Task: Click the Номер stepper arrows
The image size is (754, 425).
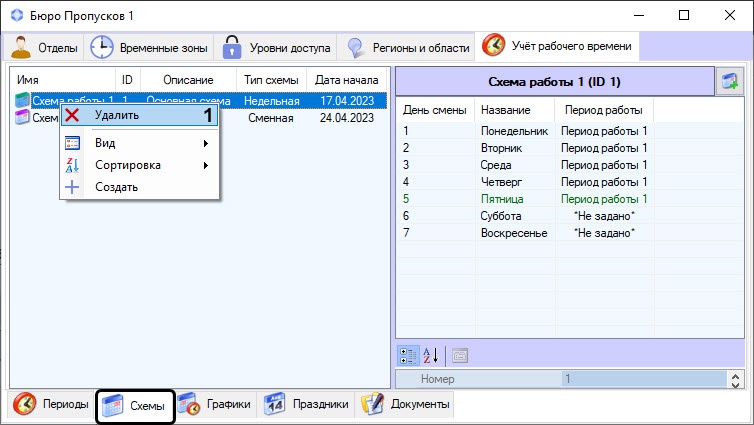Action: pos(736,380)
